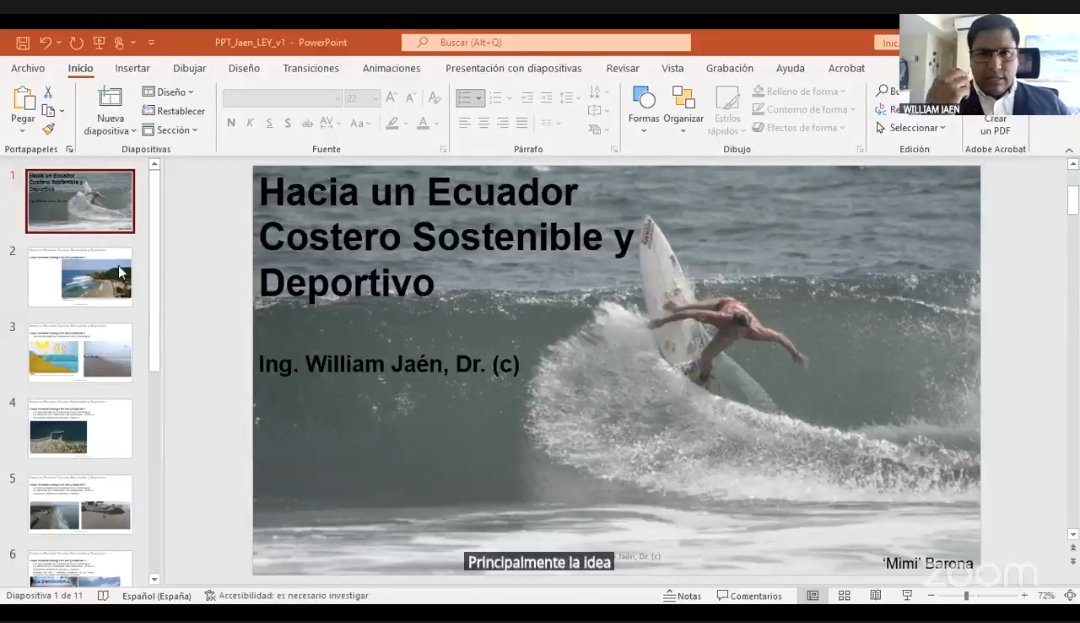
Task: Decrease the font size
Action: 411,98
